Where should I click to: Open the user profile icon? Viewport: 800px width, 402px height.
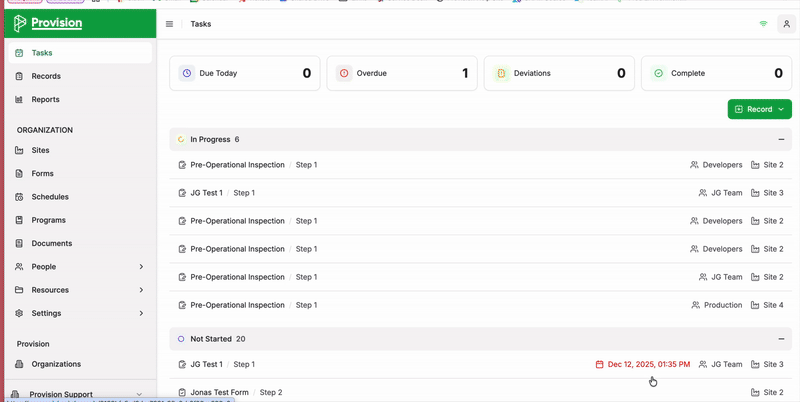[x=786, y=24]
